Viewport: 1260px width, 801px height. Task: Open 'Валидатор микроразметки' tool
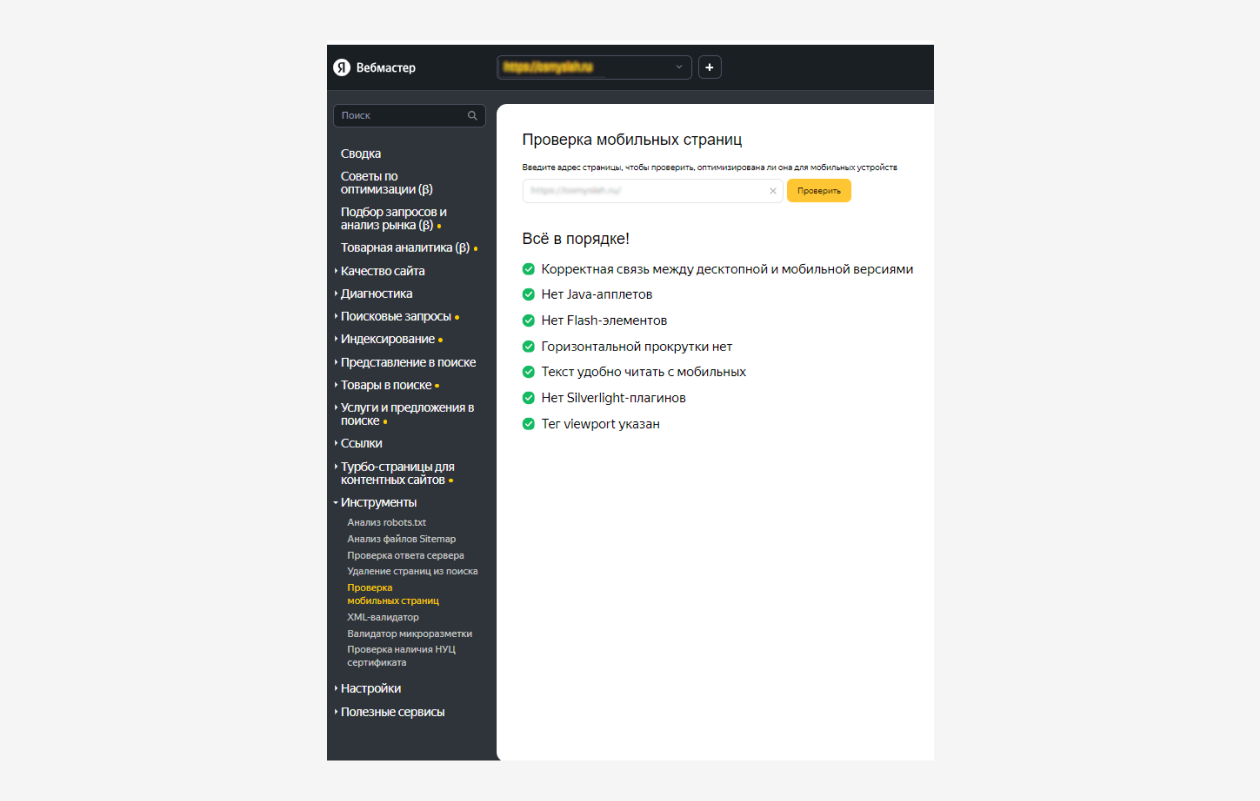(410, 633)
